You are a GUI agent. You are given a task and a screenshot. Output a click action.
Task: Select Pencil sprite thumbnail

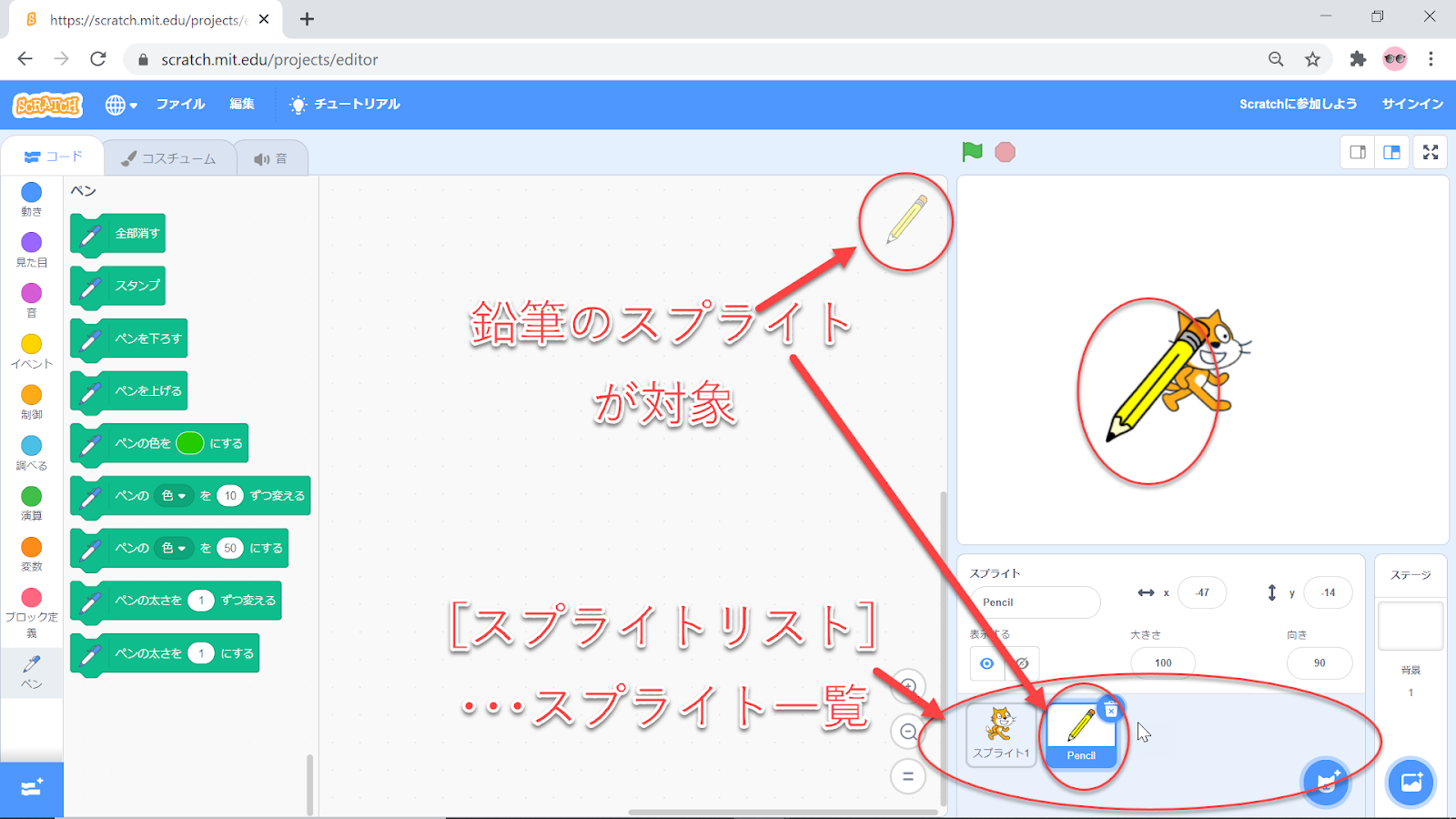[1081, 734]
